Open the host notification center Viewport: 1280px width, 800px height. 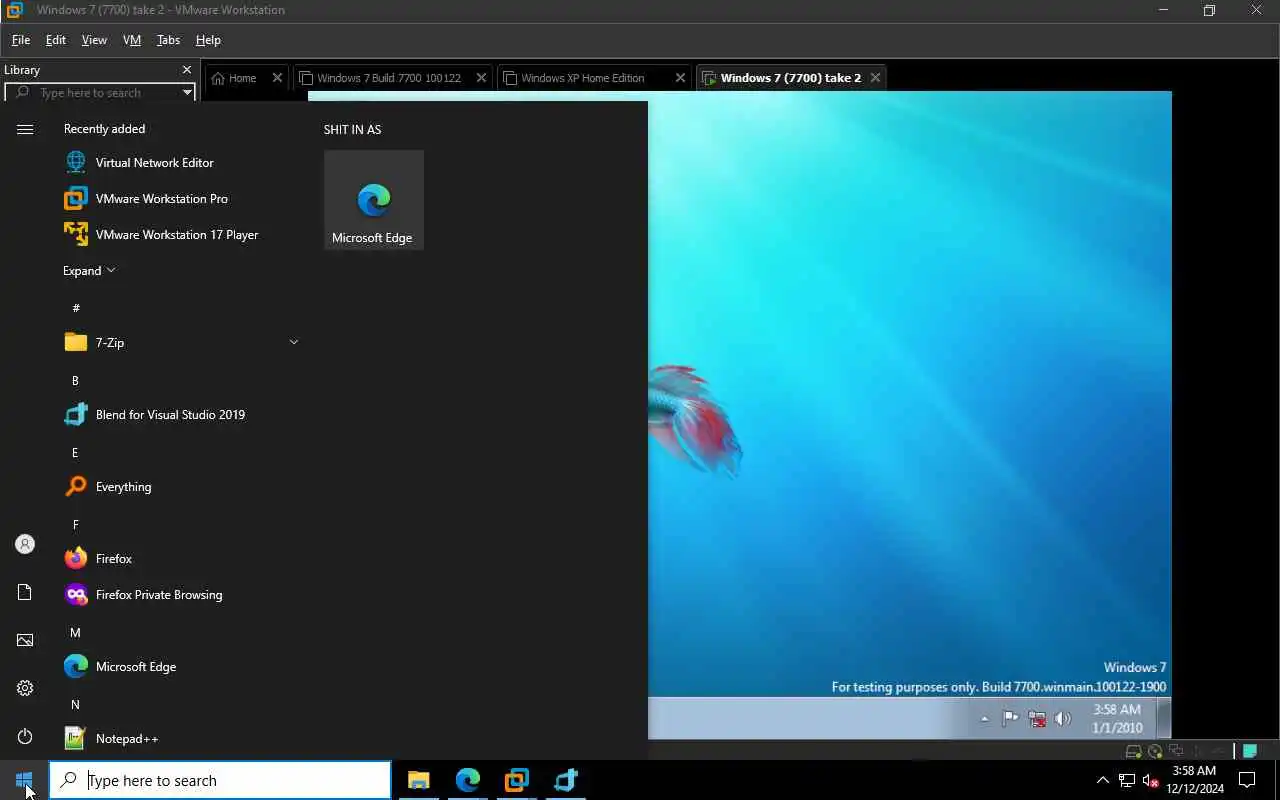(x=1247, y=780)
